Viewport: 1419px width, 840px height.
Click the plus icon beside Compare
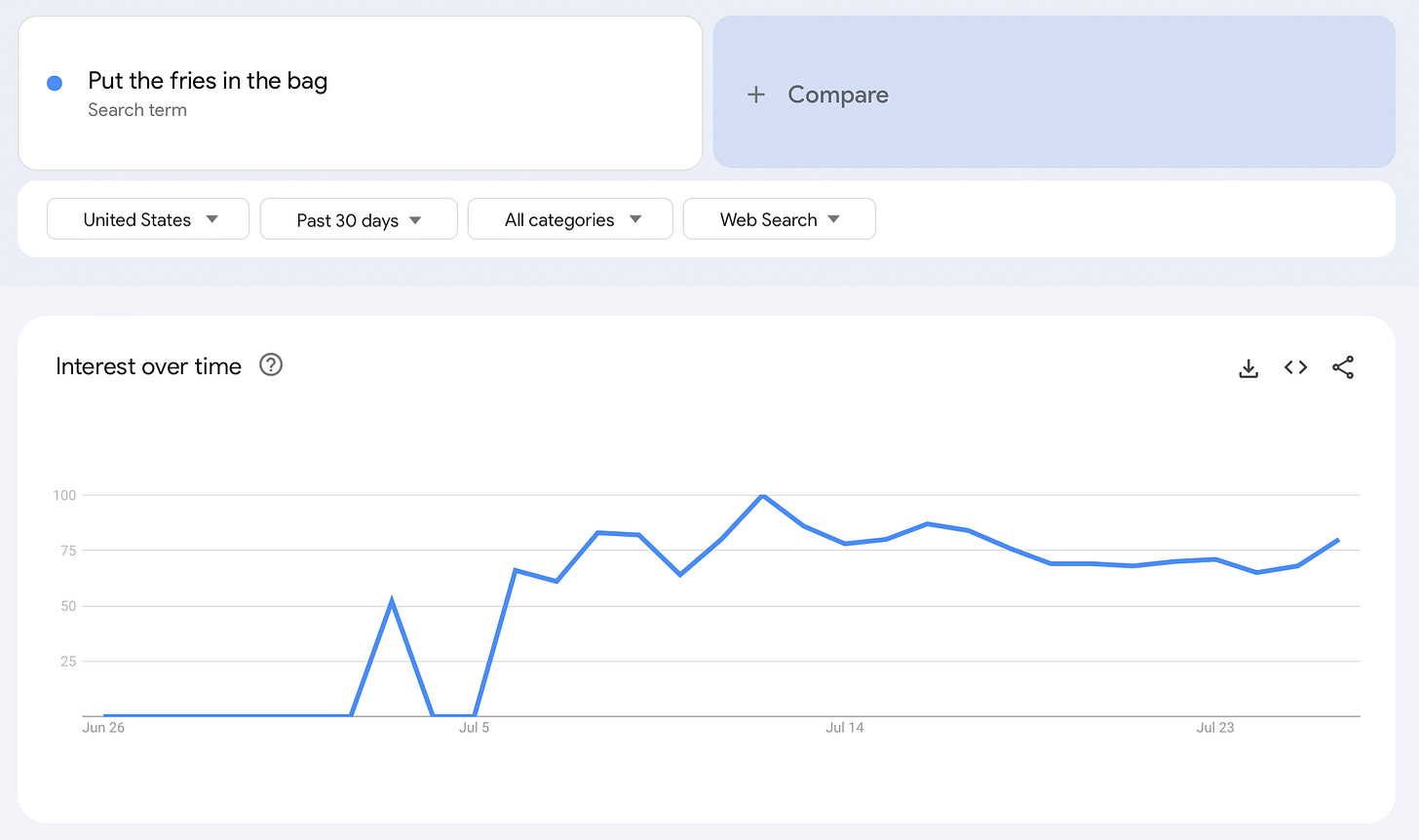coord(756,95)
